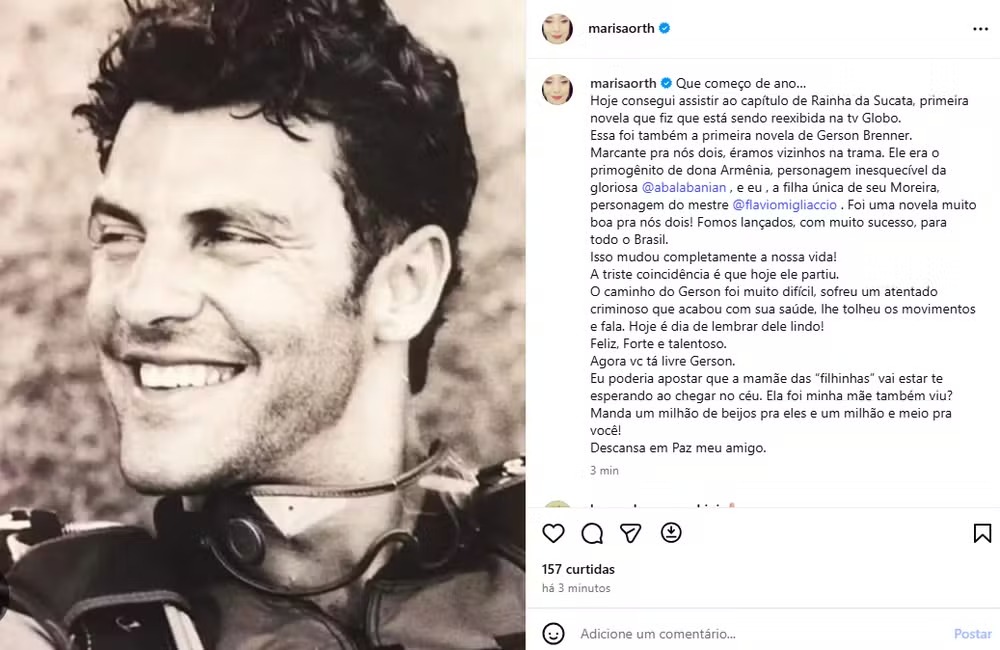Image resolution: width=1000 pixels, height=650 pixels.
Task: Open marisaorth profile picture in header
Action: coord(557,29)
